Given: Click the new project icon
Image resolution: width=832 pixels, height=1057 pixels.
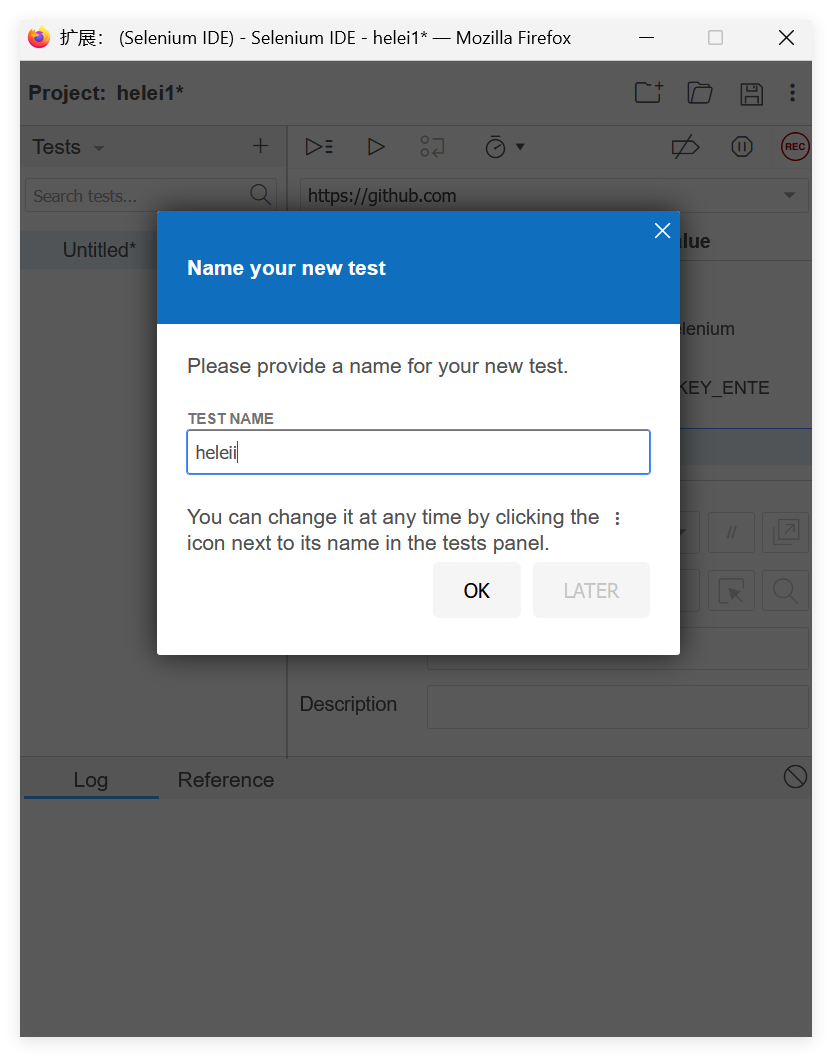Looking at the screenshot, I should click(649, 93).
